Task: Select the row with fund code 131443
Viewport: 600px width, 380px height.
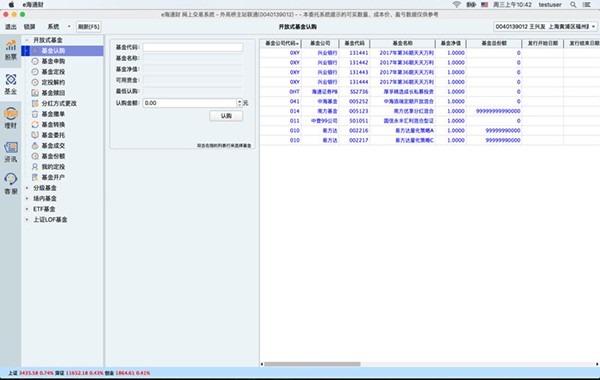Action: [430, 72]
